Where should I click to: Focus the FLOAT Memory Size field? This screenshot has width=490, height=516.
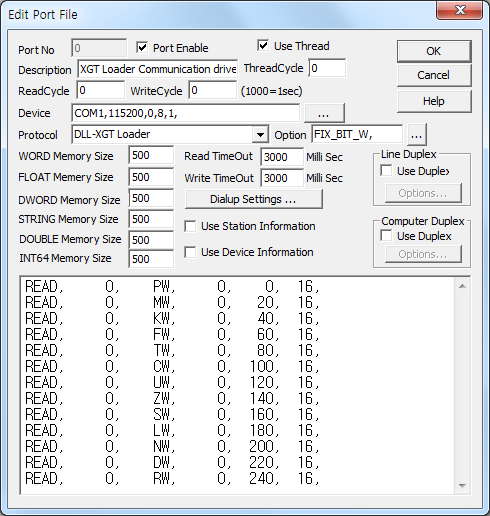click(x=151, y=177)
